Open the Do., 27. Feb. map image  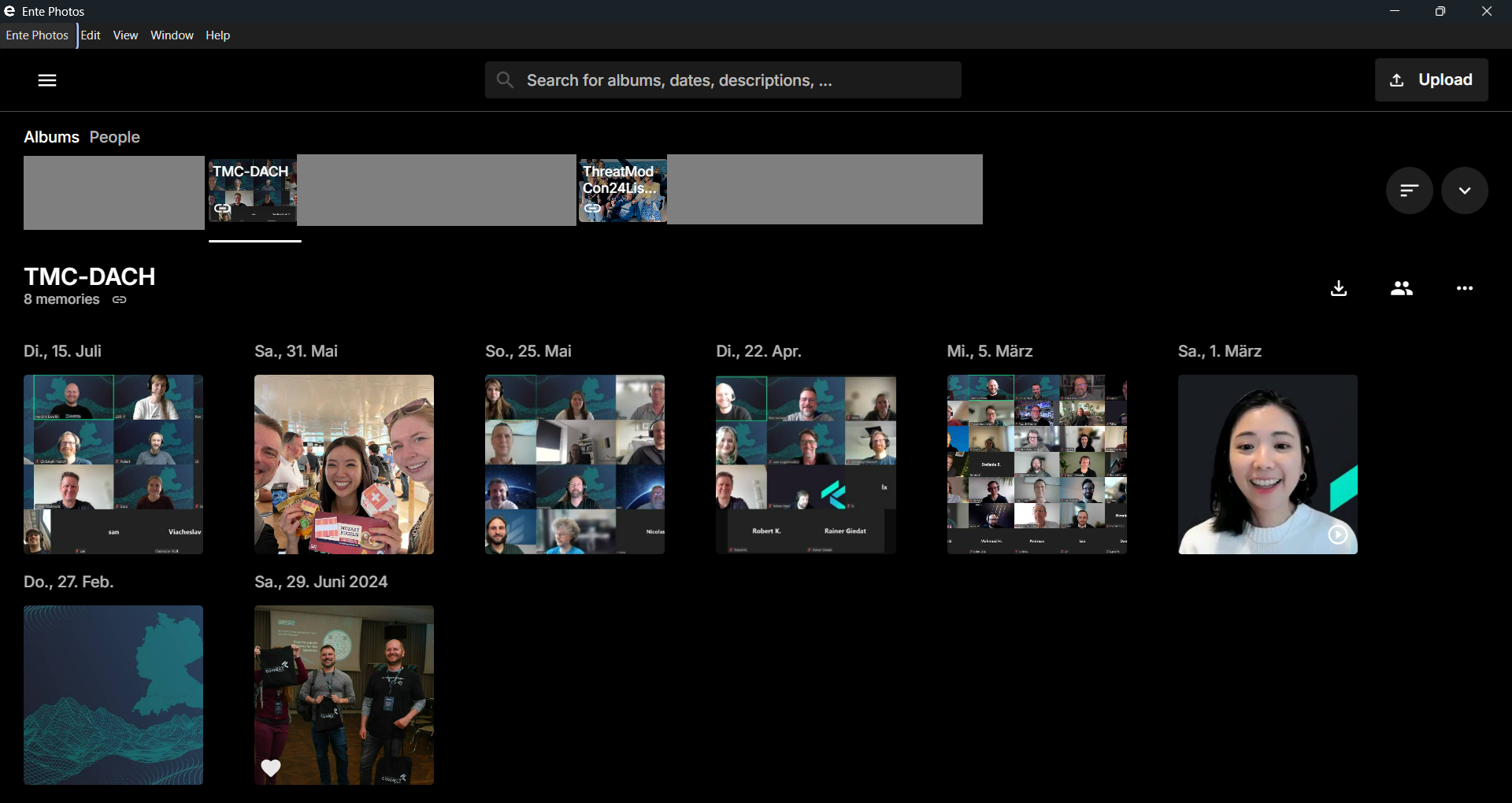(113, 694)
